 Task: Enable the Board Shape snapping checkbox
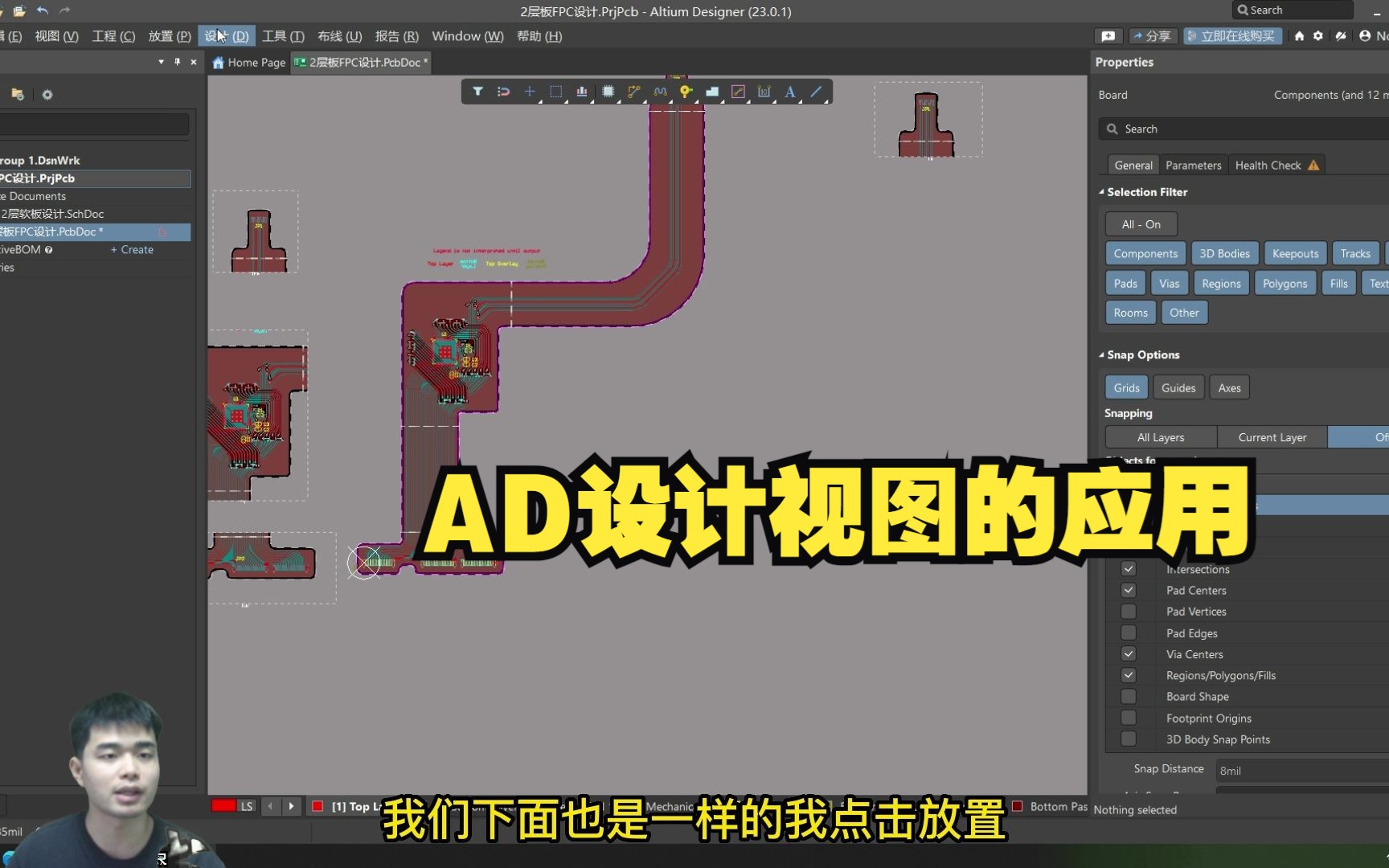coord(1129,696)
